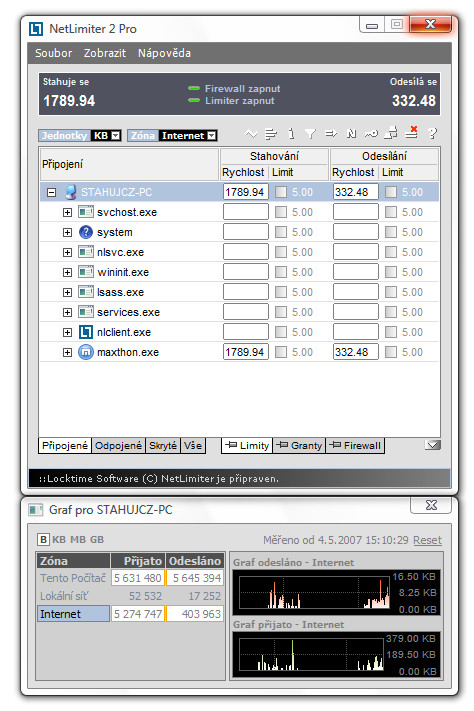Screen dimensions: 474x711
Task: Open the Limity tab
Action: tap(247, 445)
